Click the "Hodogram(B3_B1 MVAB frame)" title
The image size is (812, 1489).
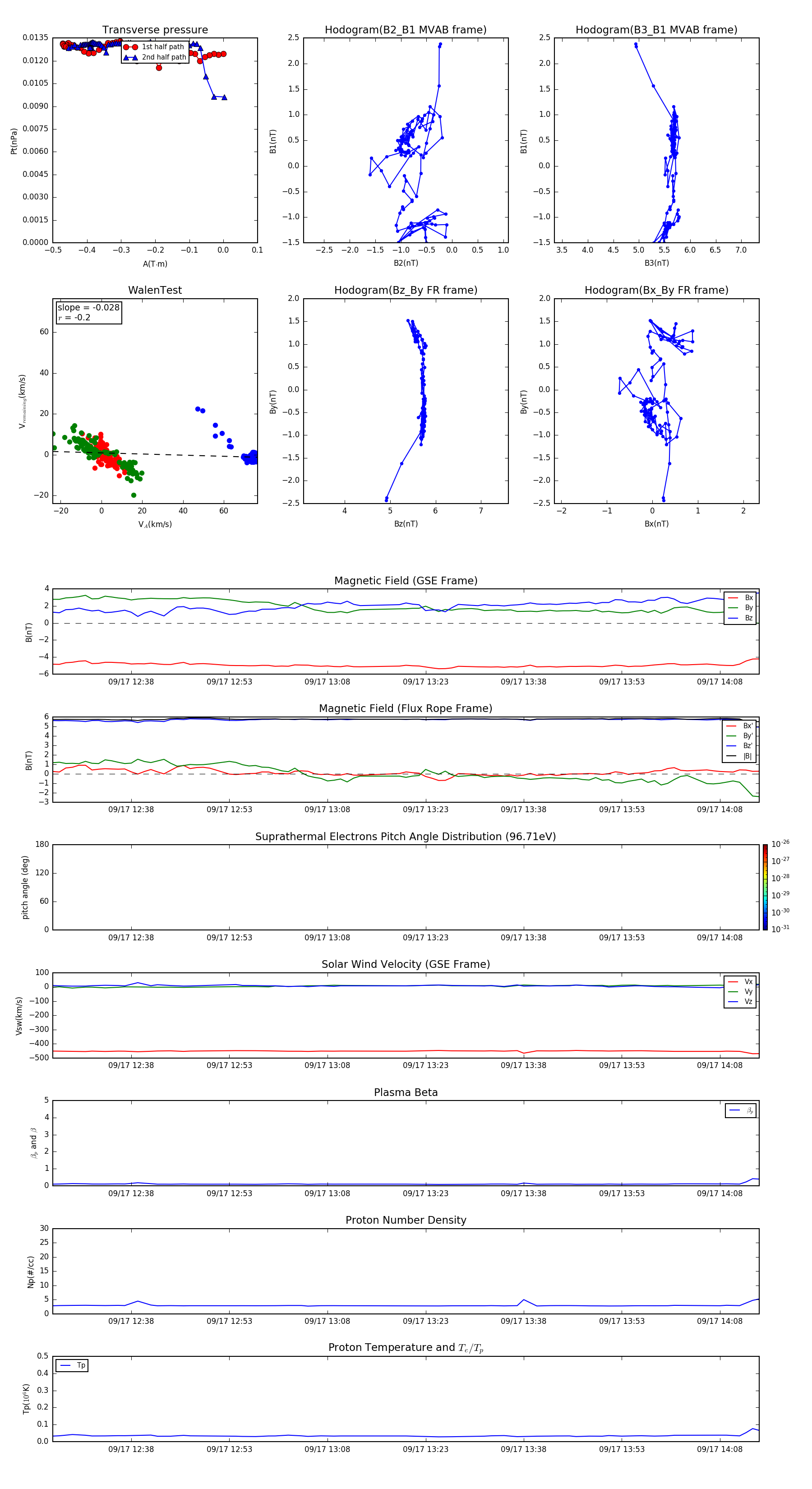coord(656,30)
